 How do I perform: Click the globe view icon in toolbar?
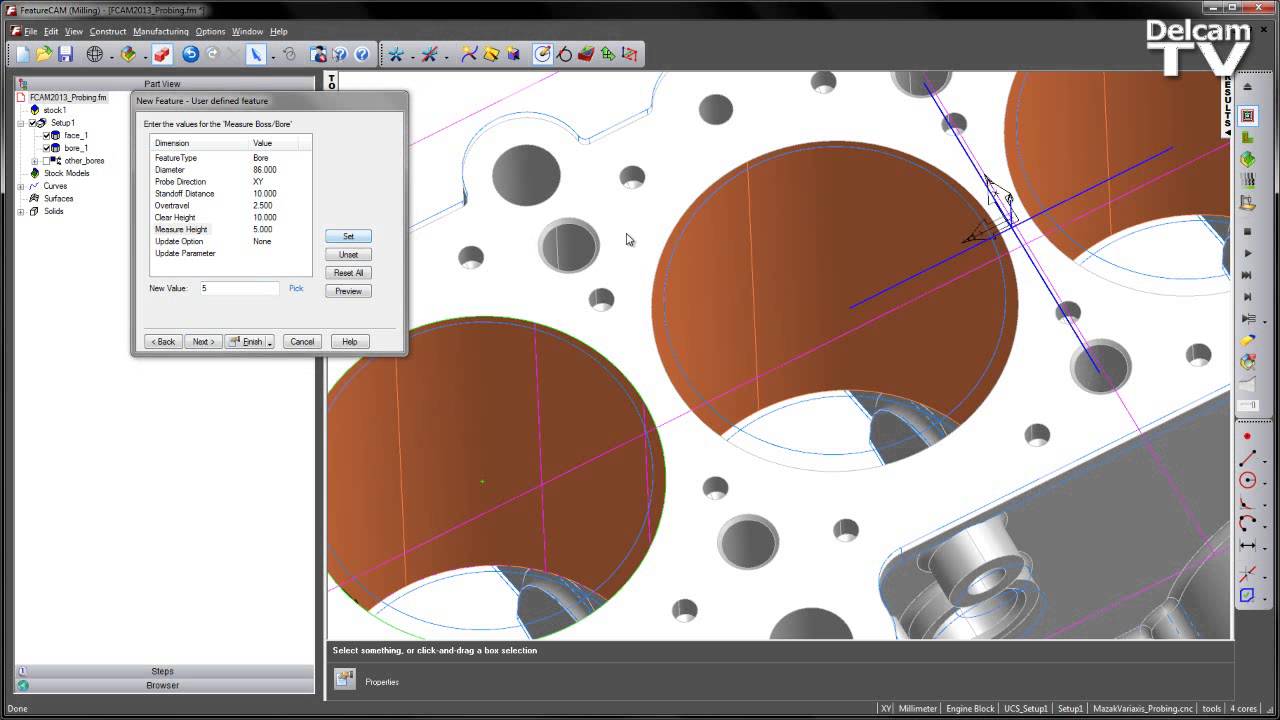point(95,54)
